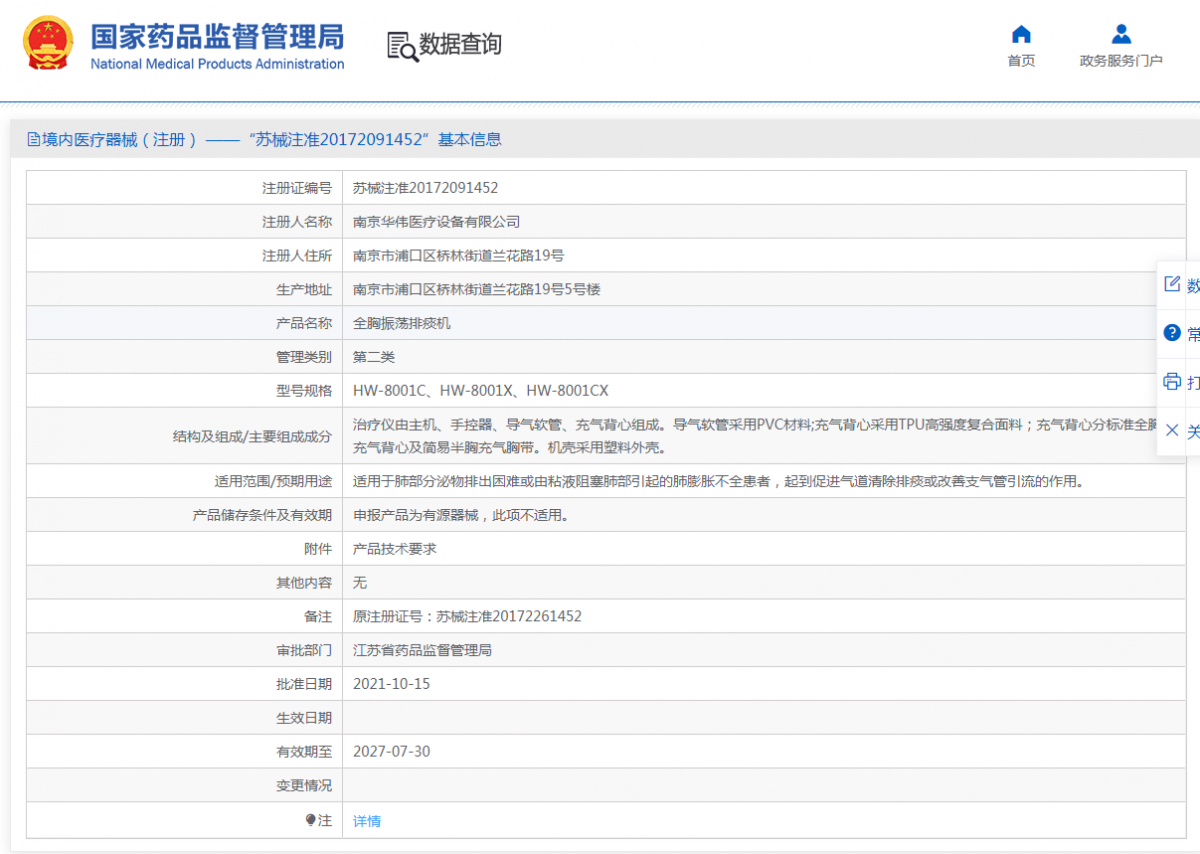Select registration number 苏械注准20172091452 value

426,188
